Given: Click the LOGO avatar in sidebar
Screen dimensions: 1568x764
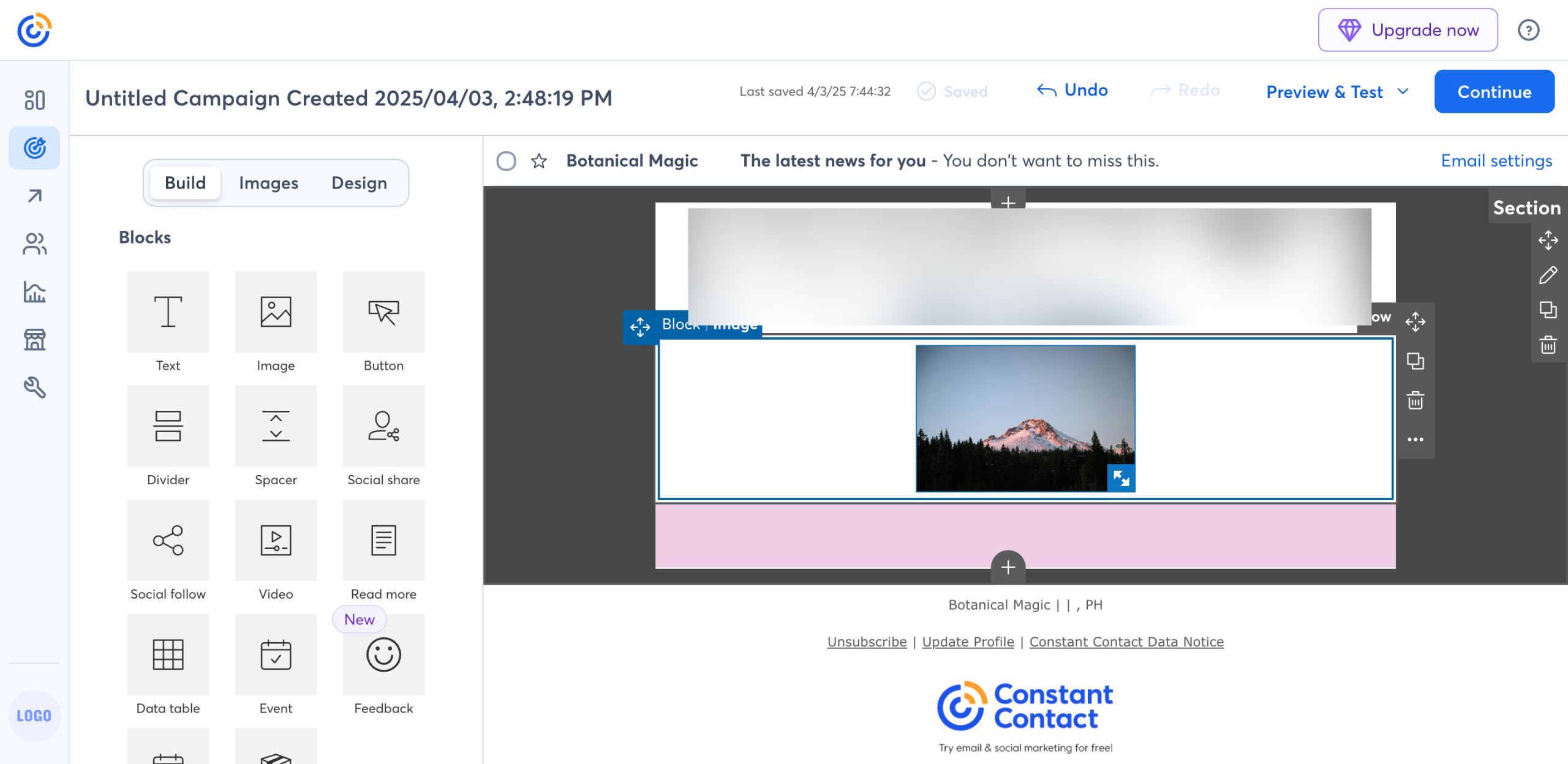Looking at the screenshot, I should 34,716.
